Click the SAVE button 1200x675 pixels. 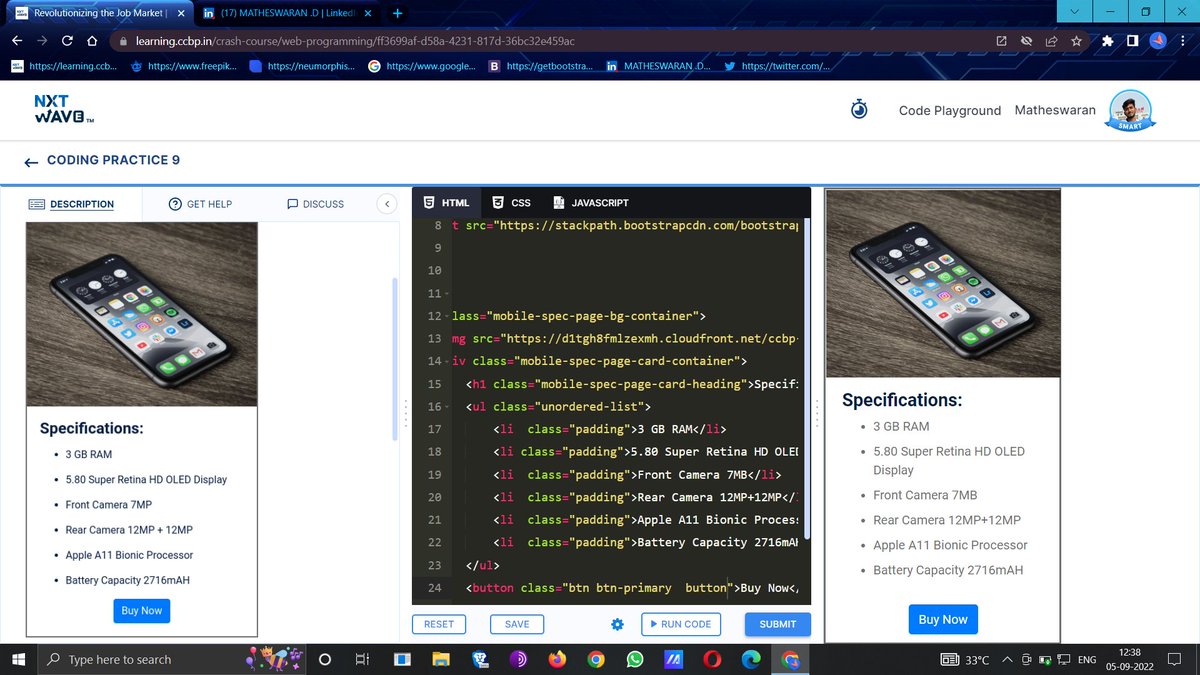pyautogui.click(x=517, y=624)
